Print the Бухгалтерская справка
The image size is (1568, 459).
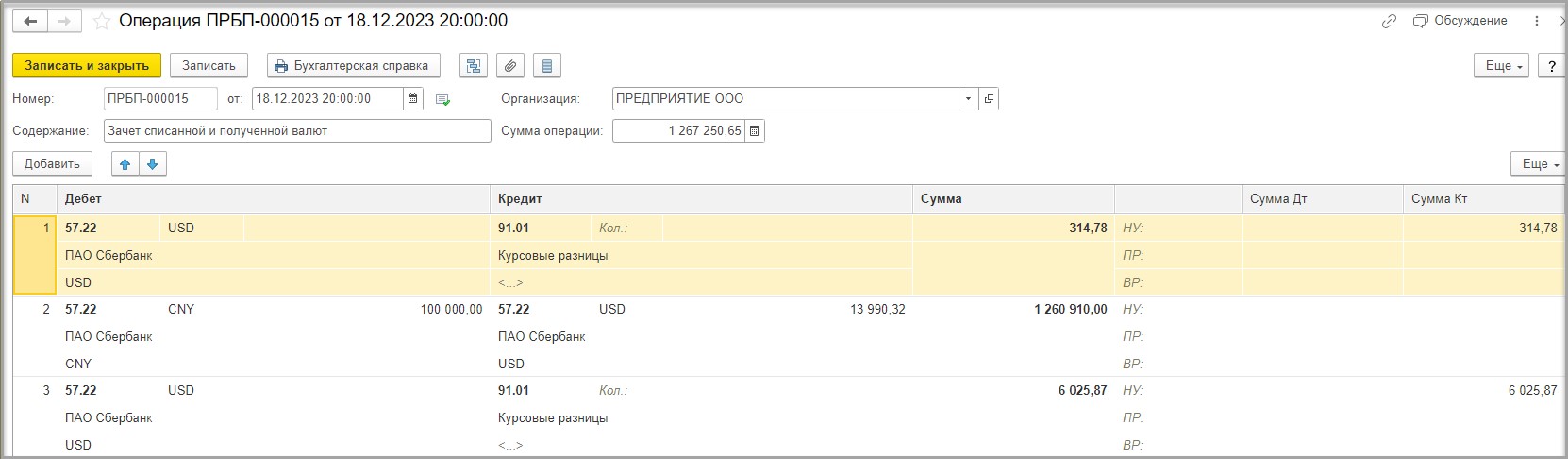click(353, 66)
